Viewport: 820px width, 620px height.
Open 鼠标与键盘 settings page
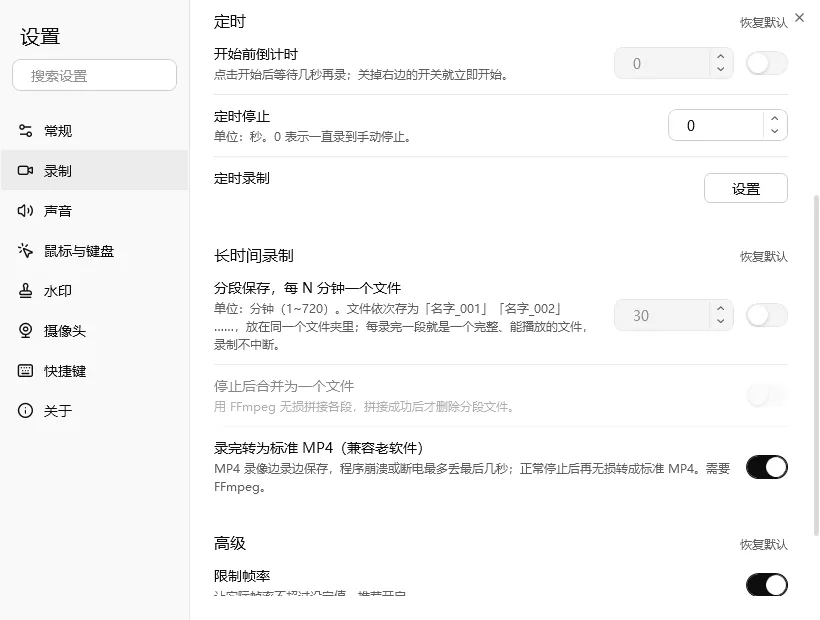(94, 250)
